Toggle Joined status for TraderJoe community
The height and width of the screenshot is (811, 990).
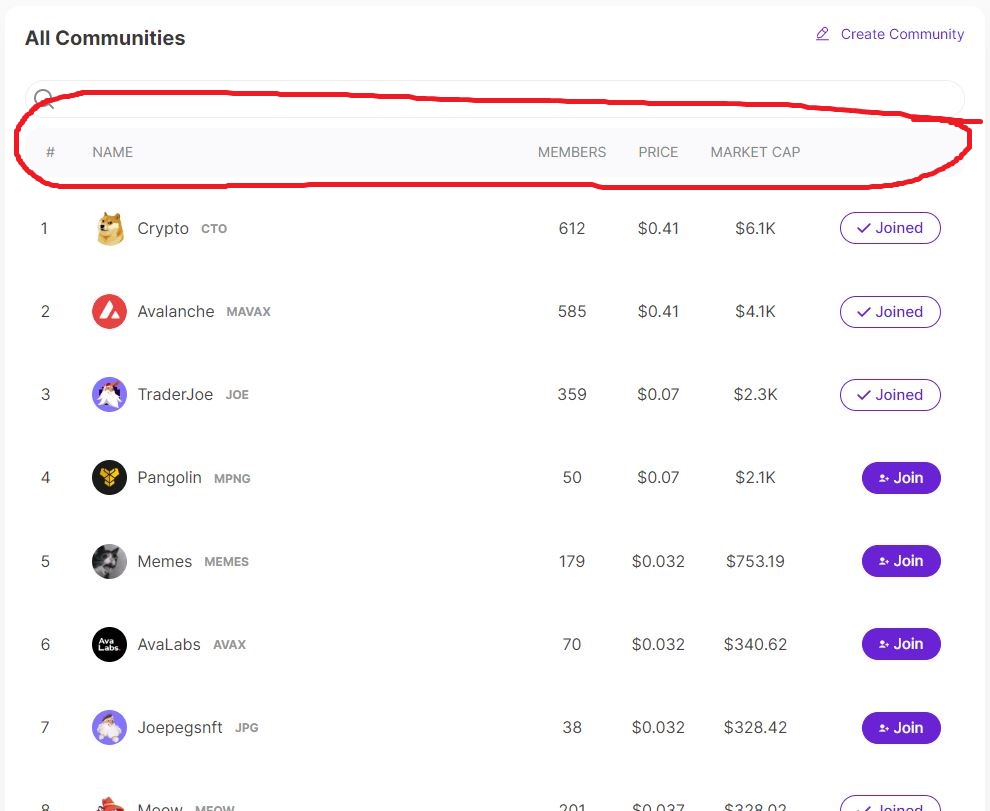click(890, 395)
